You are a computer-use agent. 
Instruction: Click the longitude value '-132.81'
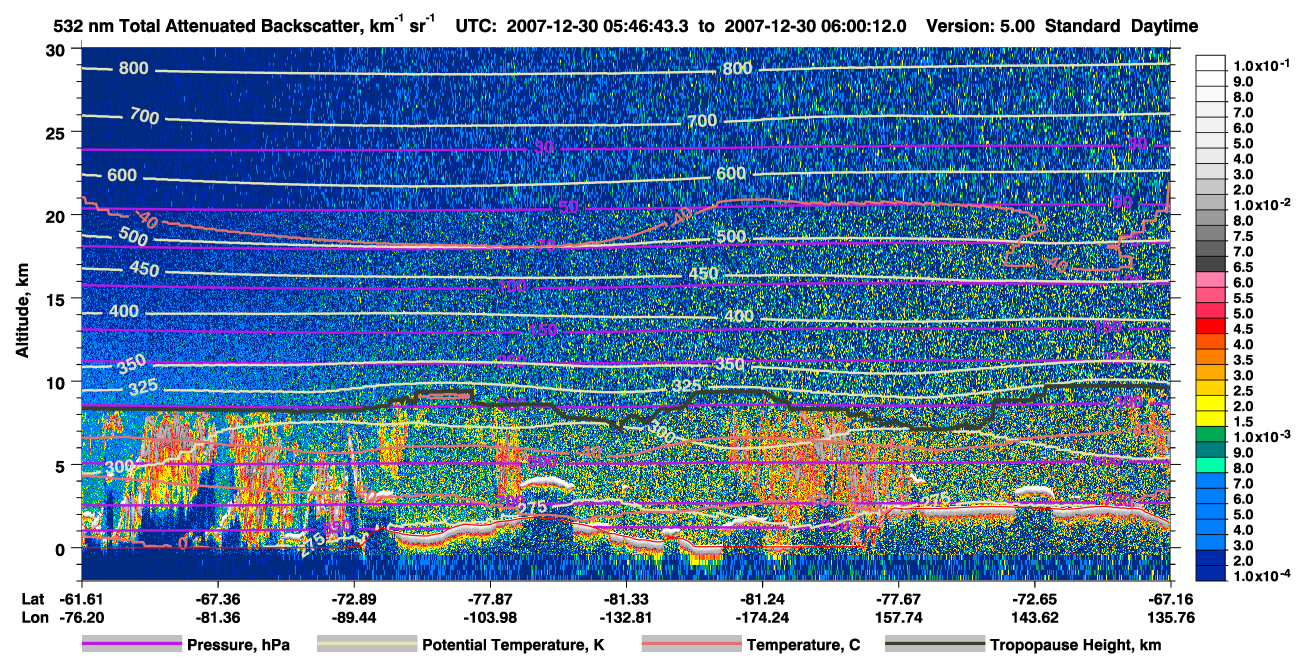tap(626, 616)
